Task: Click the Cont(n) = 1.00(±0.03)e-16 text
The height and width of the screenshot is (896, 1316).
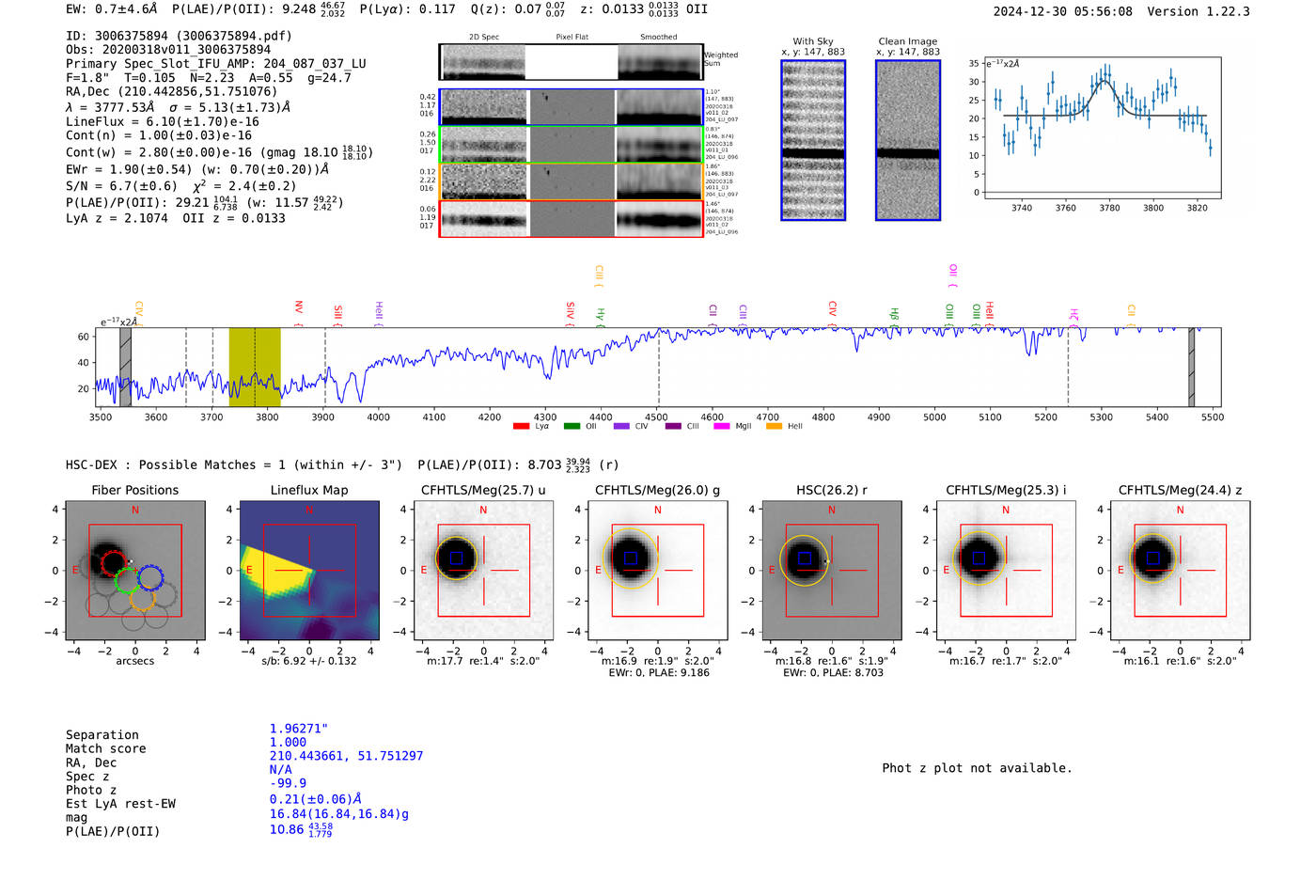Action: click(159, 135)
